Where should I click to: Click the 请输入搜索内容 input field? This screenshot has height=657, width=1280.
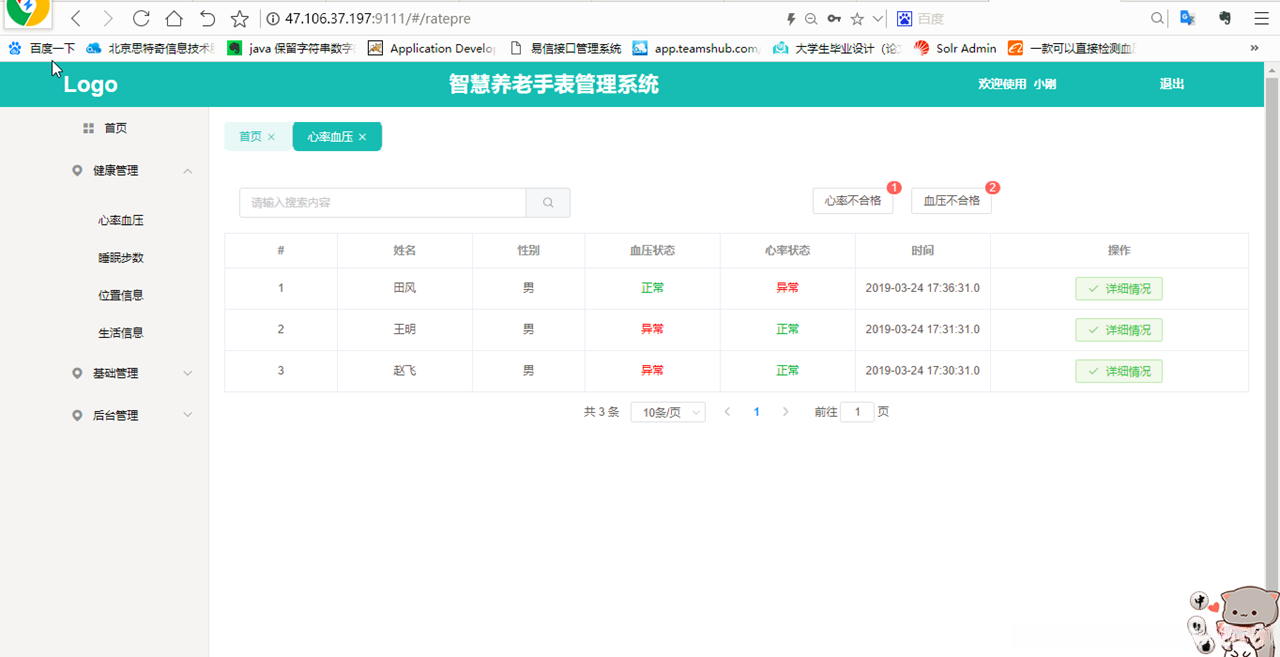point(380,202)
